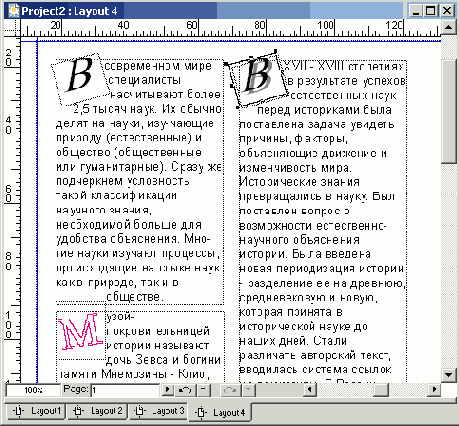459x426 pixels.
Task: Select the pink M drop cap
Action: coord(80,332)
